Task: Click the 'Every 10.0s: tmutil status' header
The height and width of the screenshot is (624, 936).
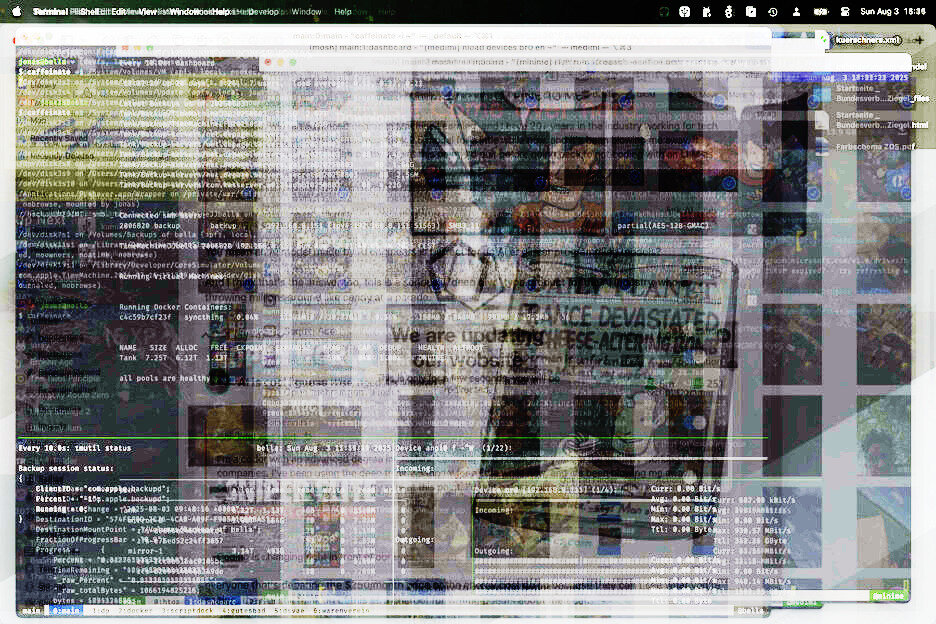Action: tap(75, 448)
